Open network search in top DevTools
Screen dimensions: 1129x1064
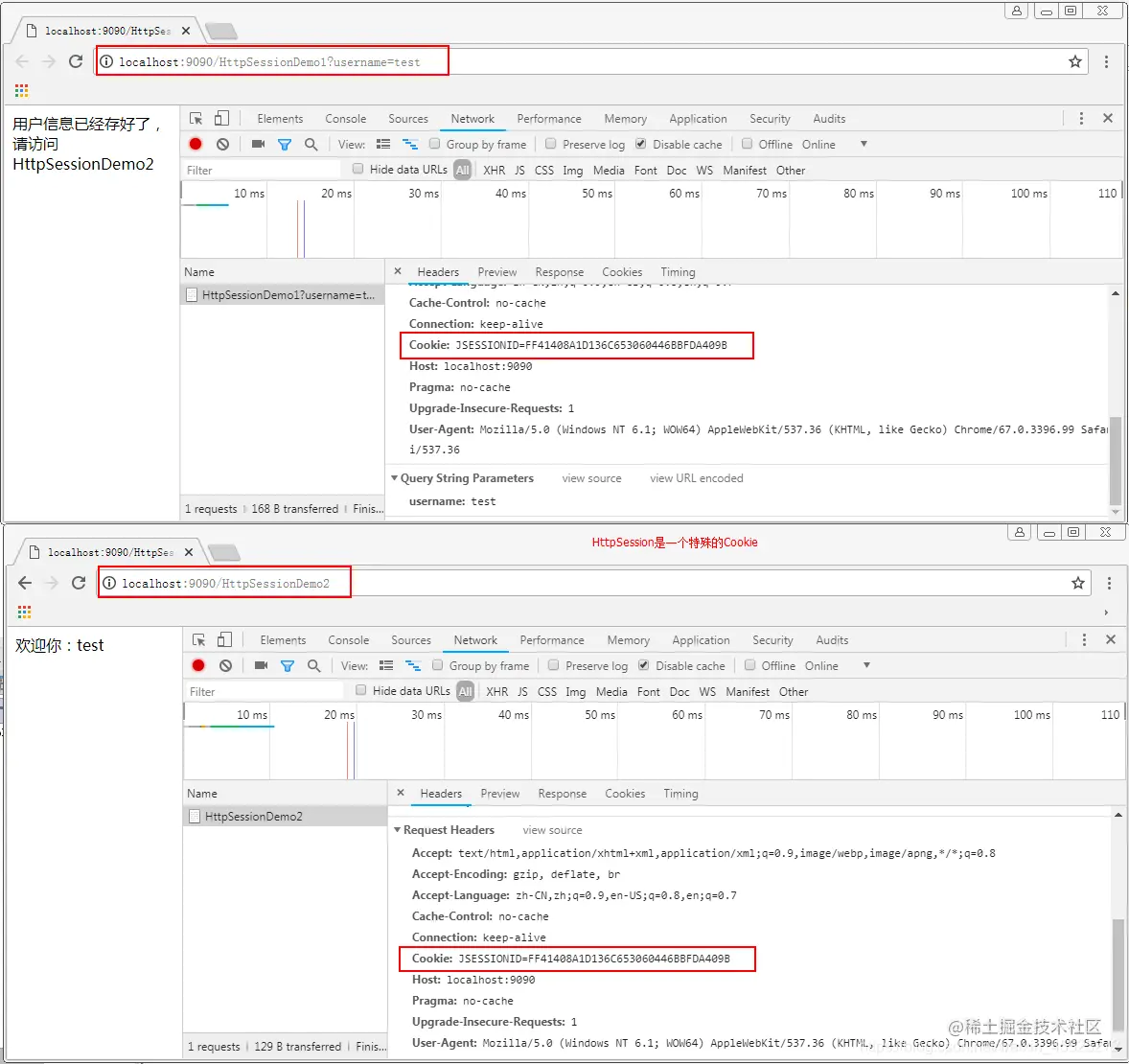pyautogui.click(x=311, y=144)
